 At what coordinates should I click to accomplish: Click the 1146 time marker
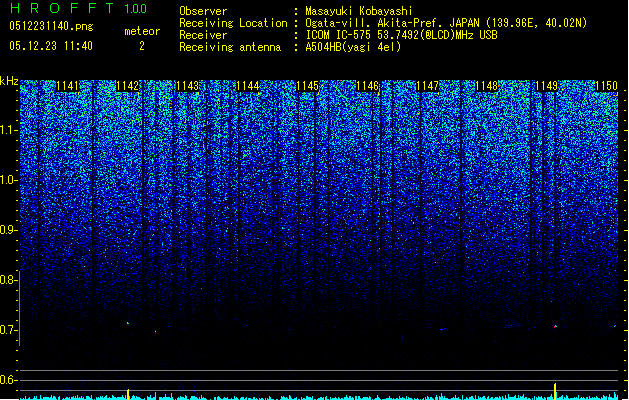(x=367, y=86)
